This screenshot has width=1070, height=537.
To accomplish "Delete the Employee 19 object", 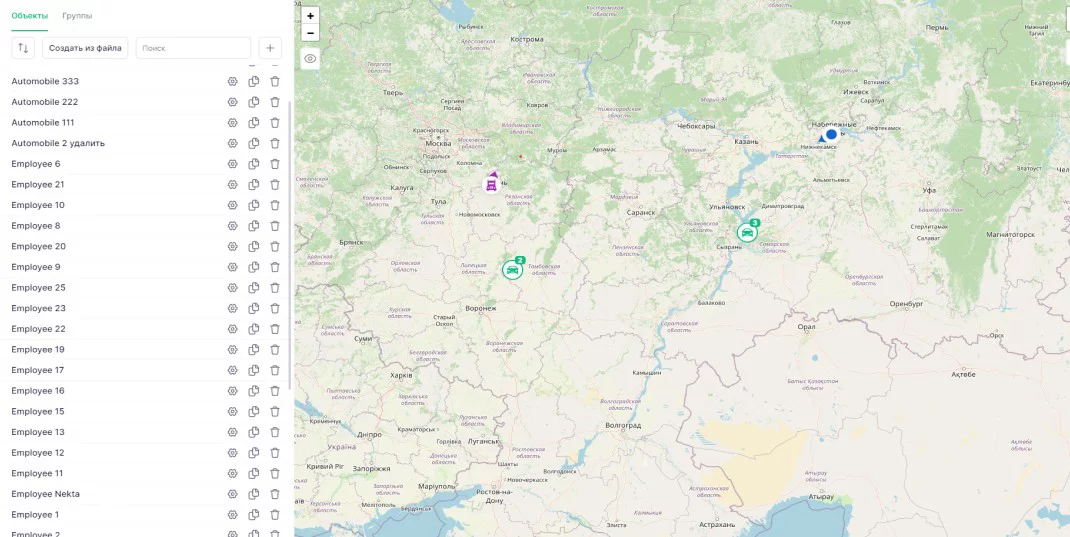I will (x=275, y=349).
